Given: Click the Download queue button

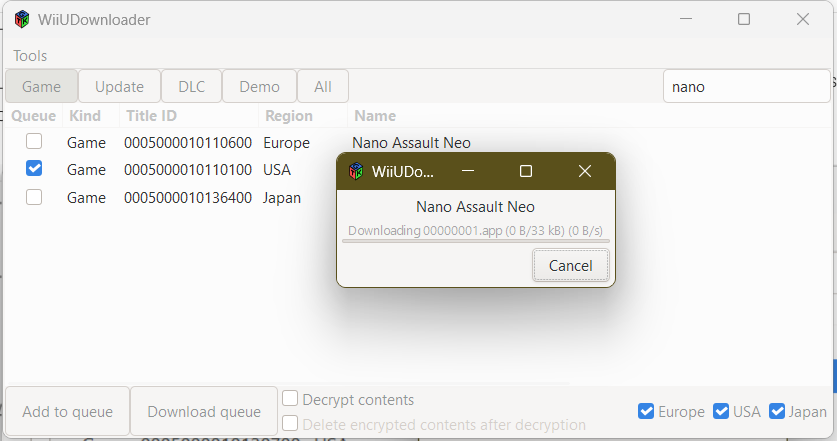Looking at the screenshot, I should [204, 412].
